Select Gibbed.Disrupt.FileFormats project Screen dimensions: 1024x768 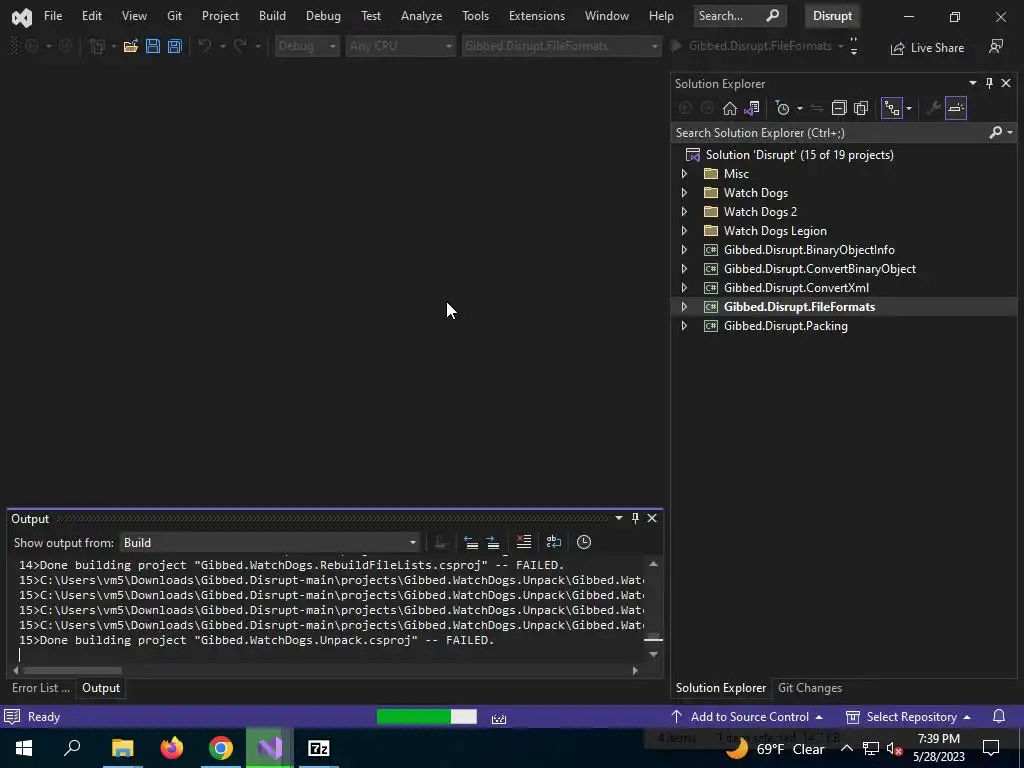pyautogui.click(x=799, y=306)
